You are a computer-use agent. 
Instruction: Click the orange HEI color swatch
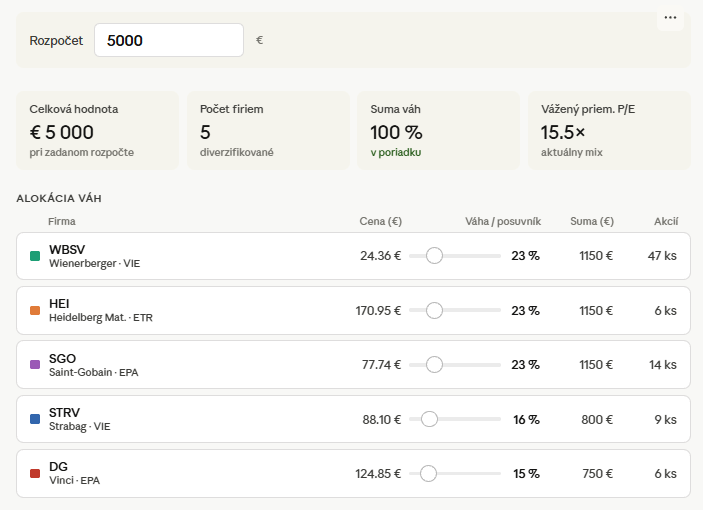pos(35,311)
